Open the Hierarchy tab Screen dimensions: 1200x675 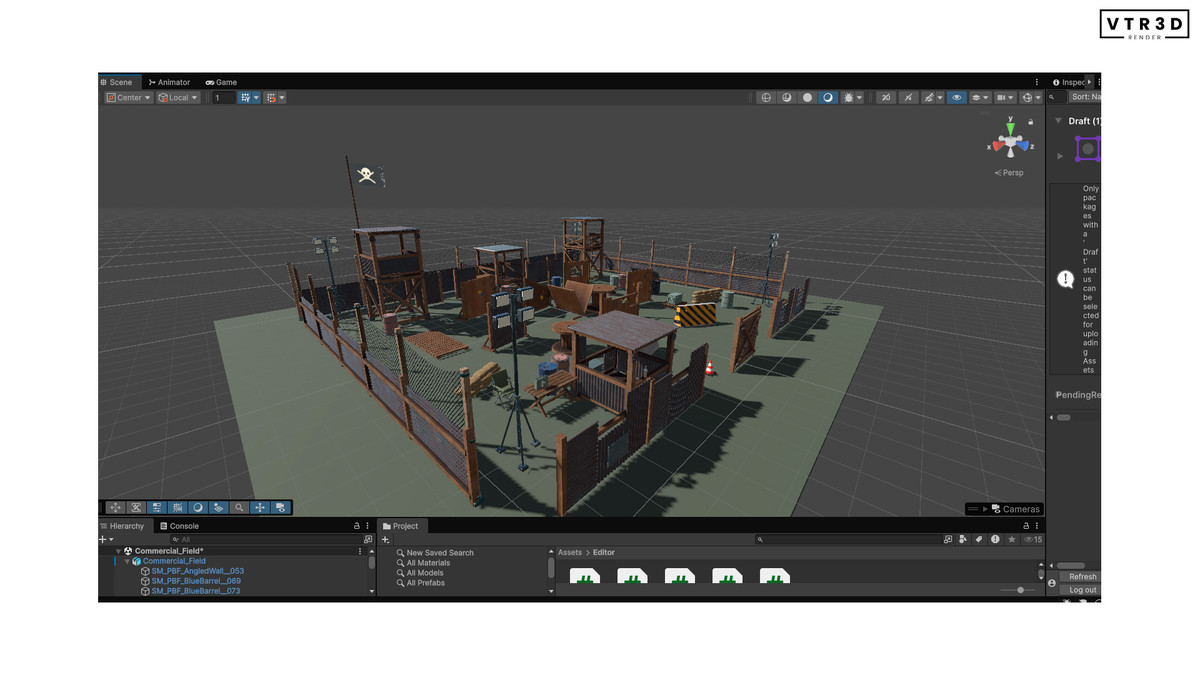(122, 526)
